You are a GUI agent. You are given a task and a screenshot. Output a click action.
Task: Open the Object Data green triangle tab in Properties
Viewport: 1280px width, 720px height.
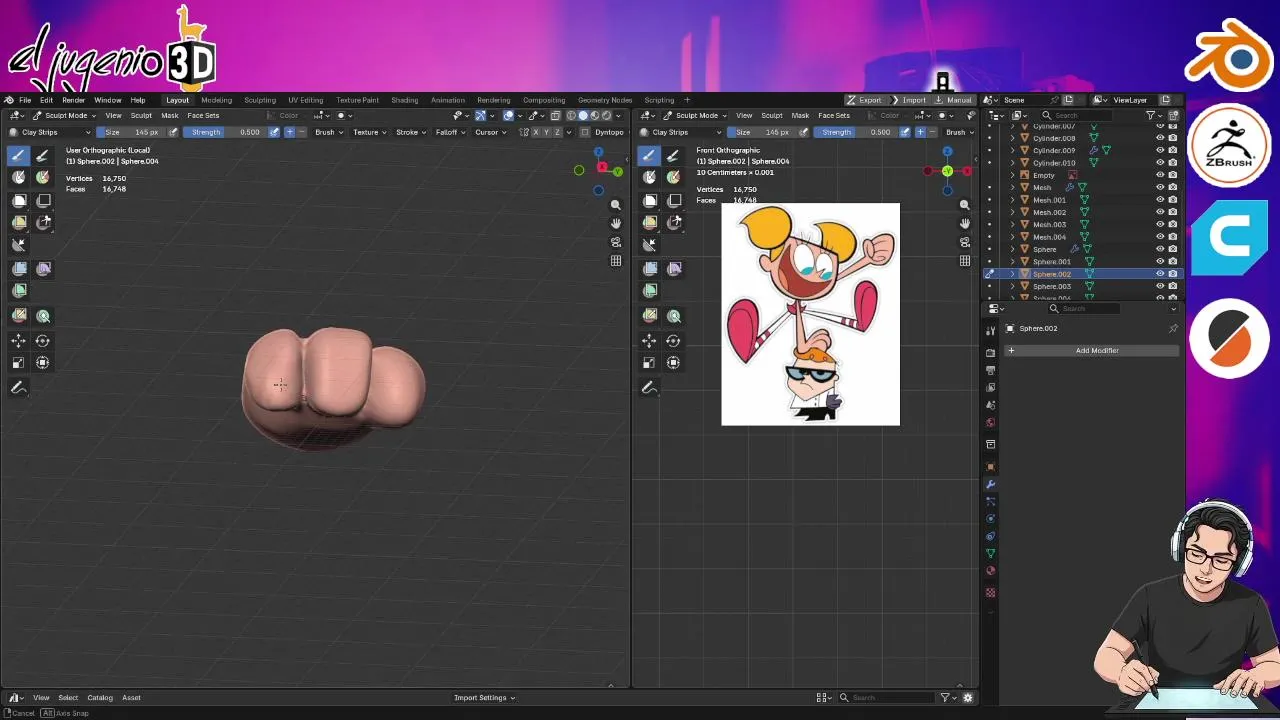tap(991, 553)
